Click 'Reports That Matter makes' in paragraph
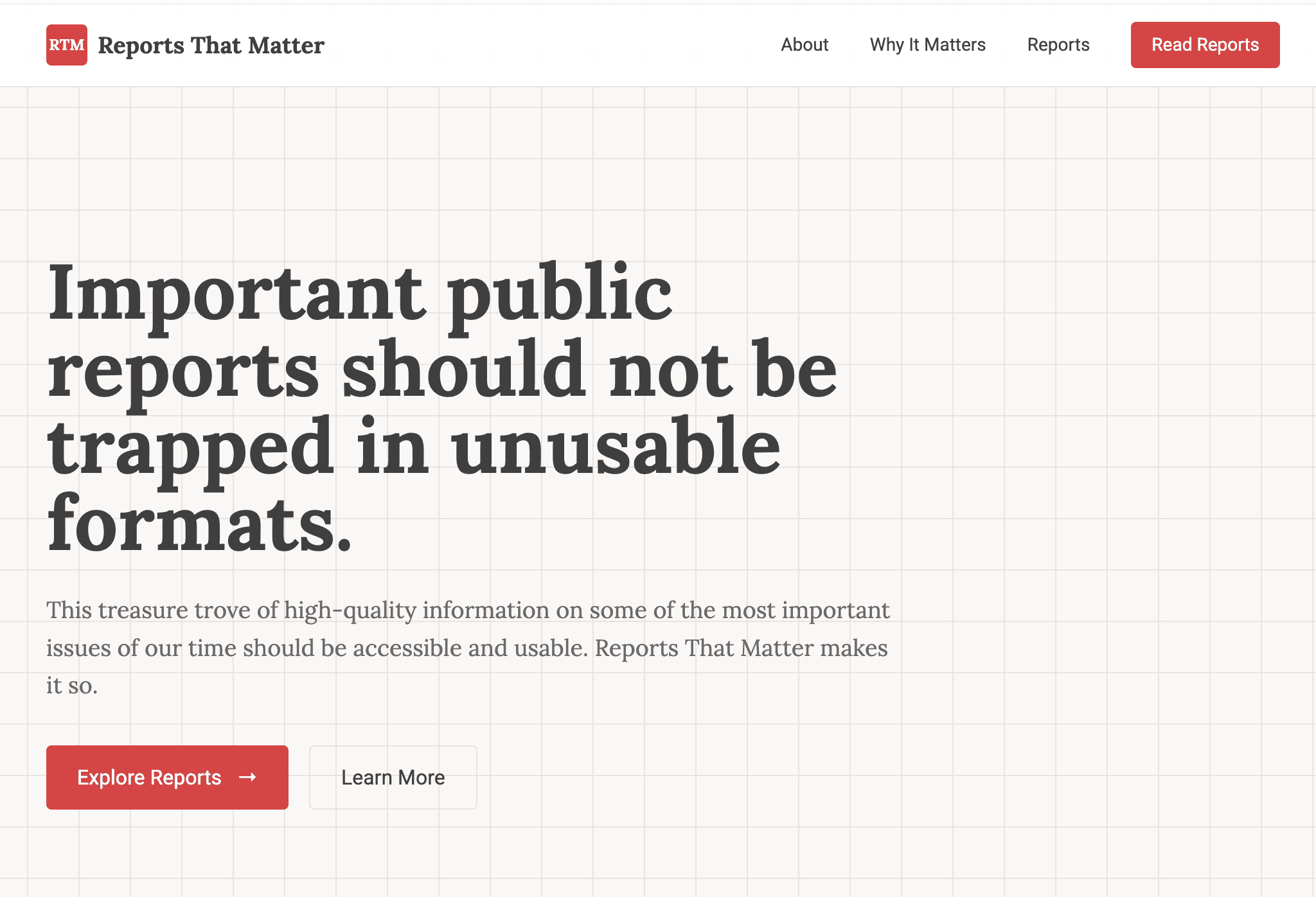1316x897 pixels. (x=741, y=648)
